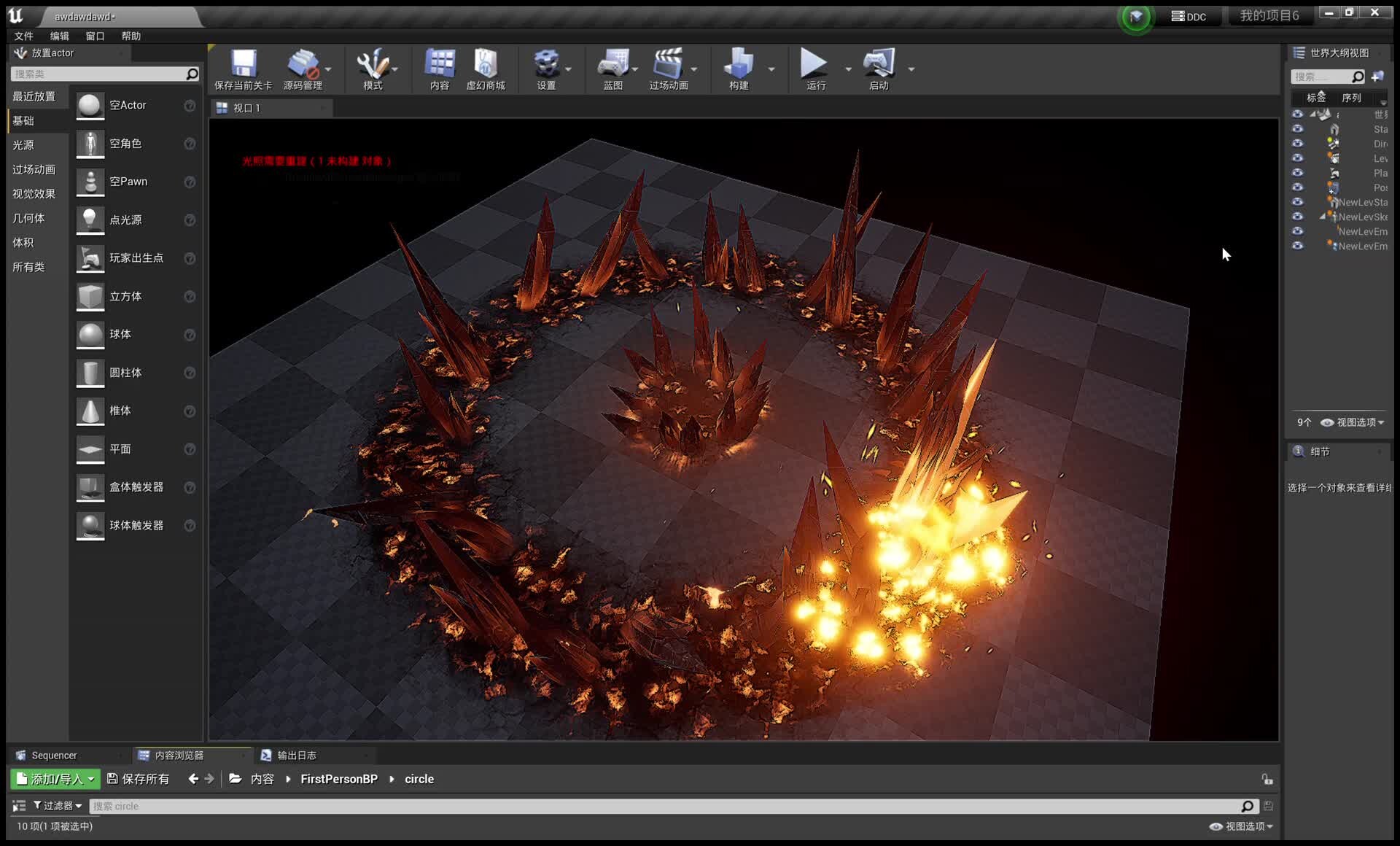
Task: Toggle visibility of the top NewLevEm actor
Action: pos(1297,231)
